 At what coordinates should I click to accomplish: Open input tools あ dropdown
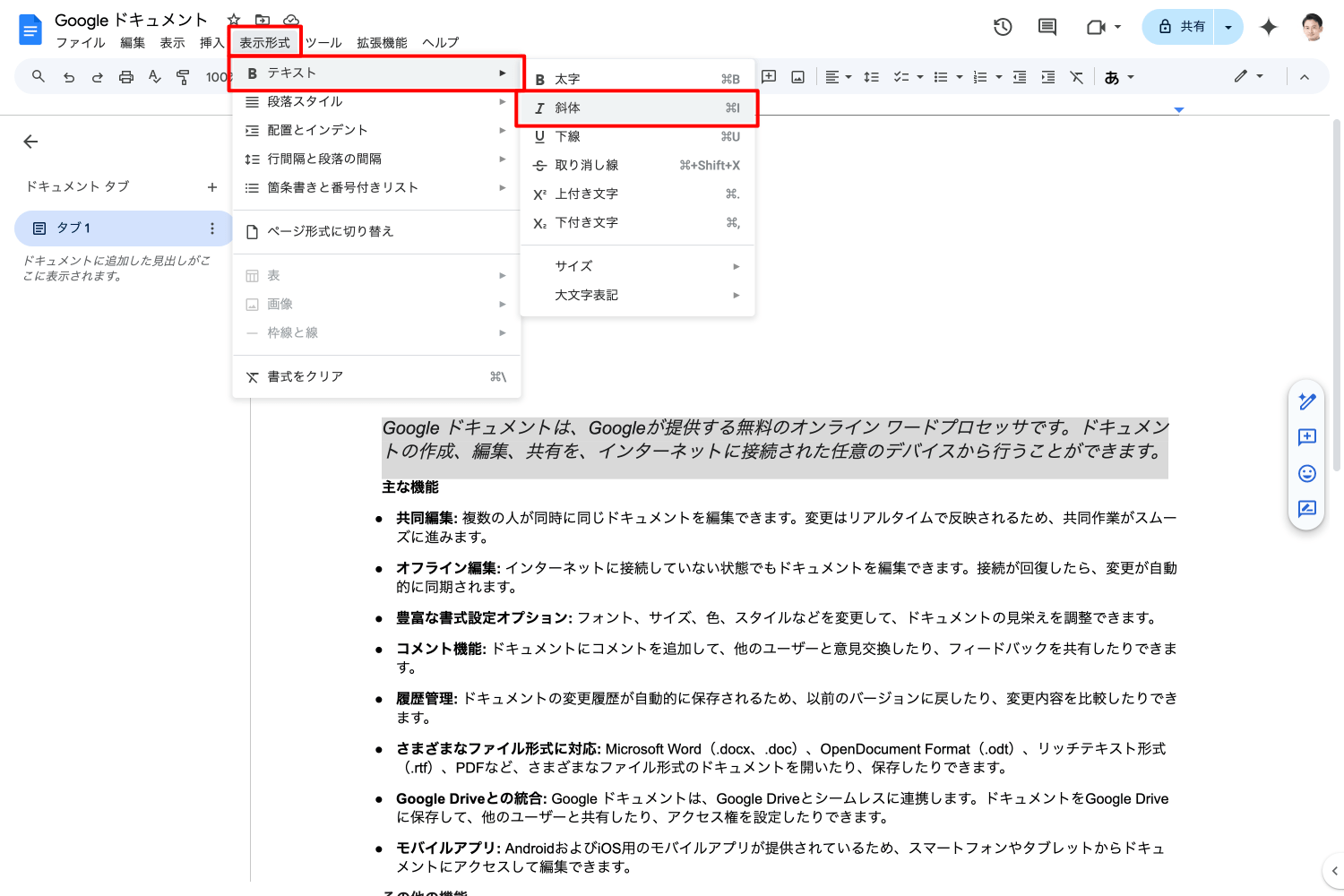pyautogui.click(x=1120, y=77)
